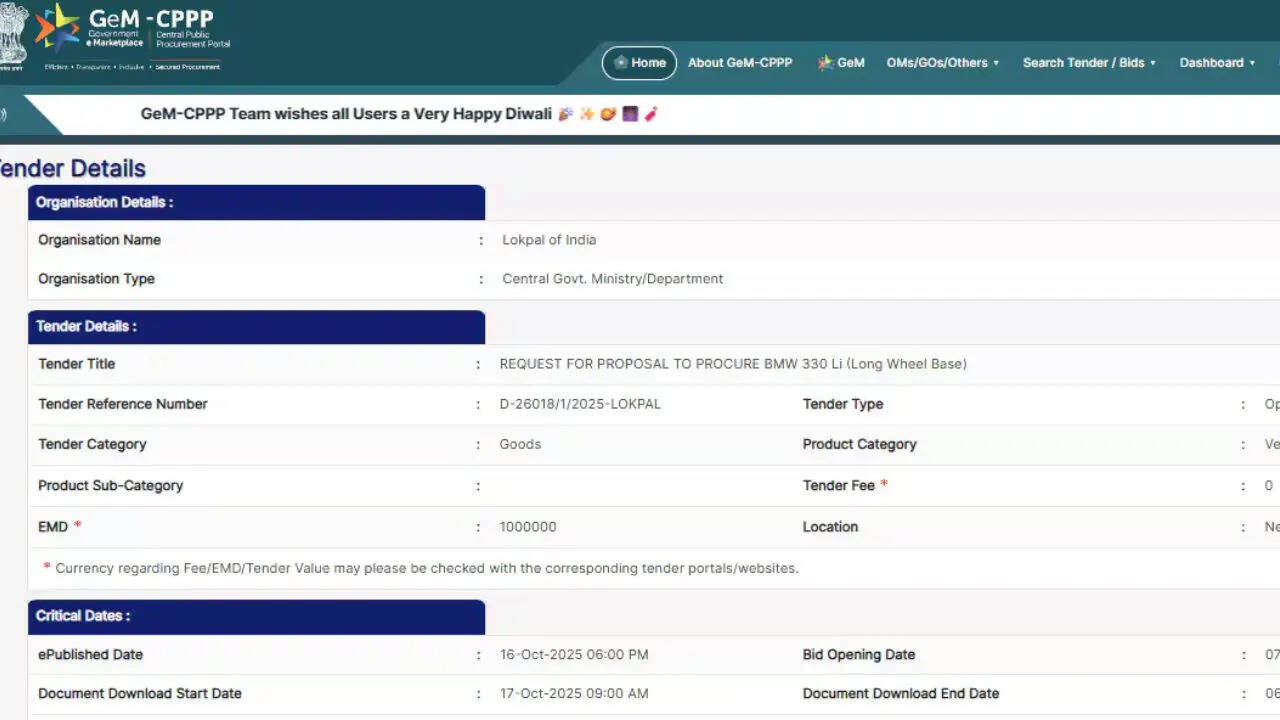Select the Critical Dates section header
The image size is (1280, 720).
256,616
